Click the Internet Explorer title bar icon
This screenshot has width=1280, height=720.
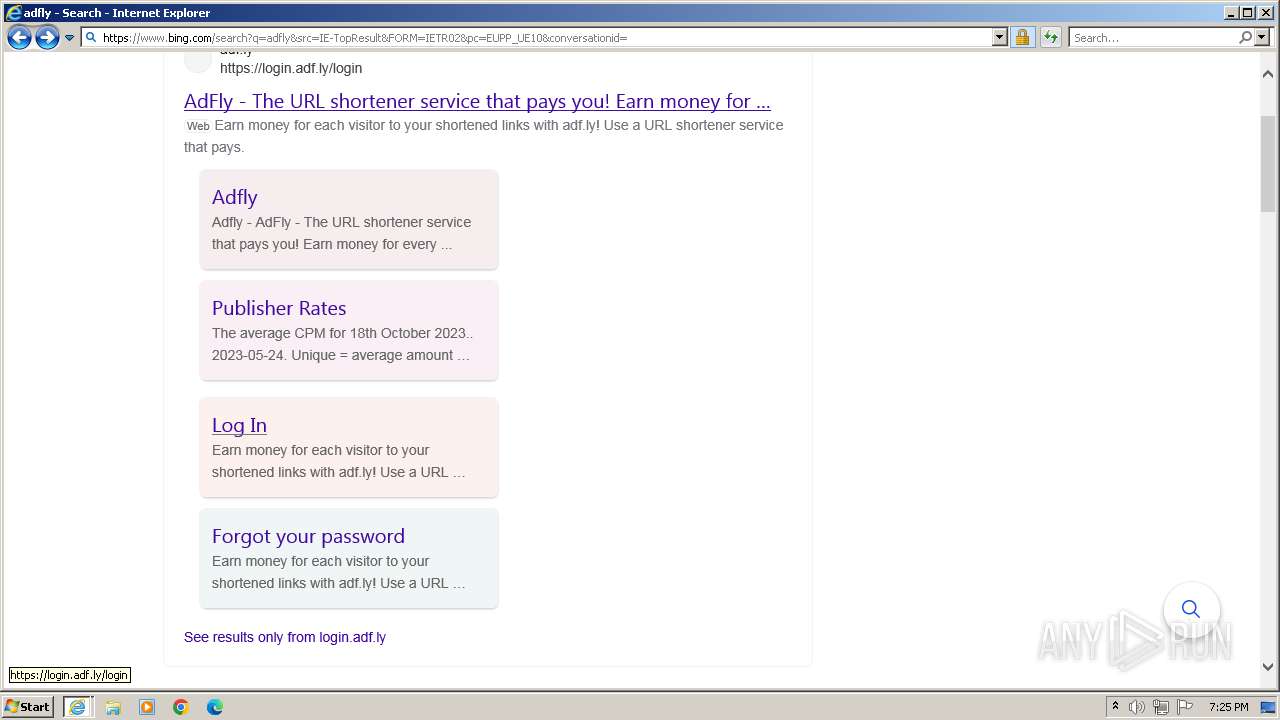tap(13, 13)
